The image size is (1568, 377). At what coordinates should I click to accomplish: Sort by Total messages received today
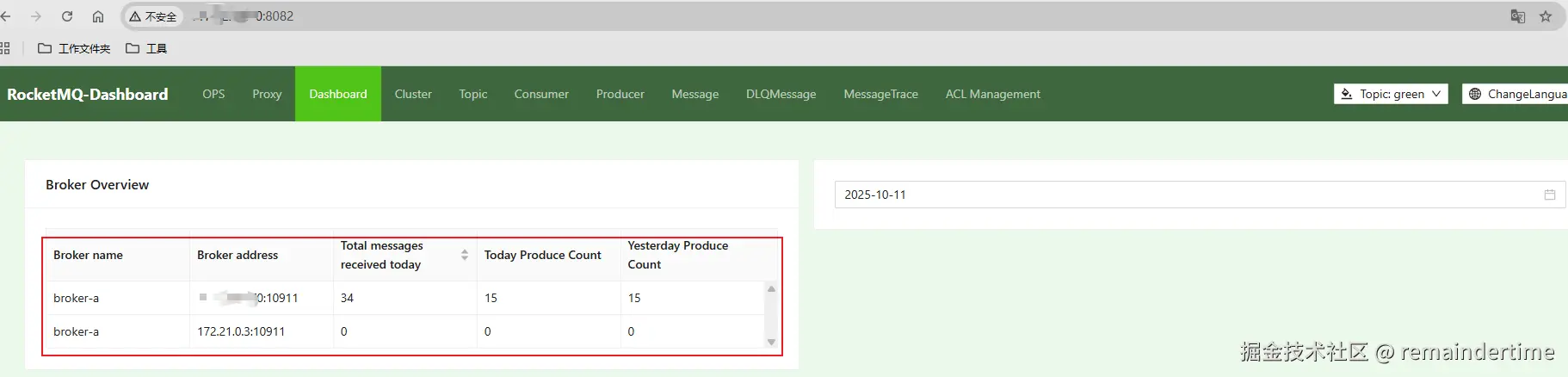click(465, 255)
